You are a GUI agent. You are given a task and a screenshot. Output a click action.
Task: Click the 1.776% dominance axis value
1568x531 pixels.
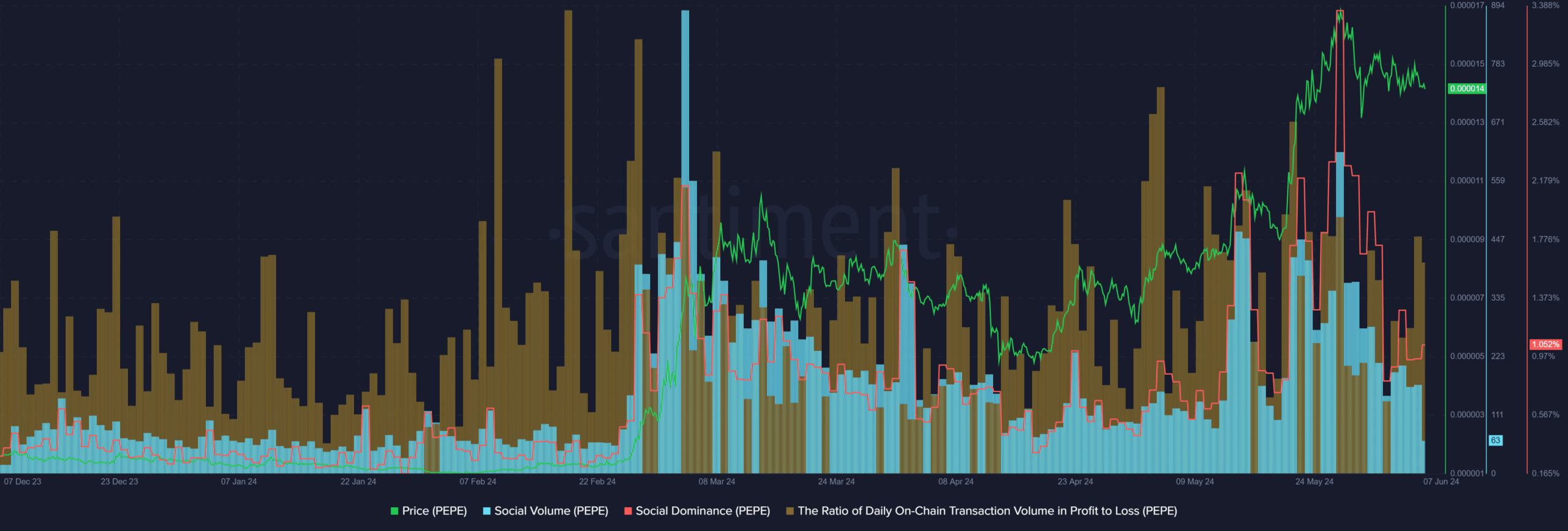pyautogui.click(x=1546, y=239)
